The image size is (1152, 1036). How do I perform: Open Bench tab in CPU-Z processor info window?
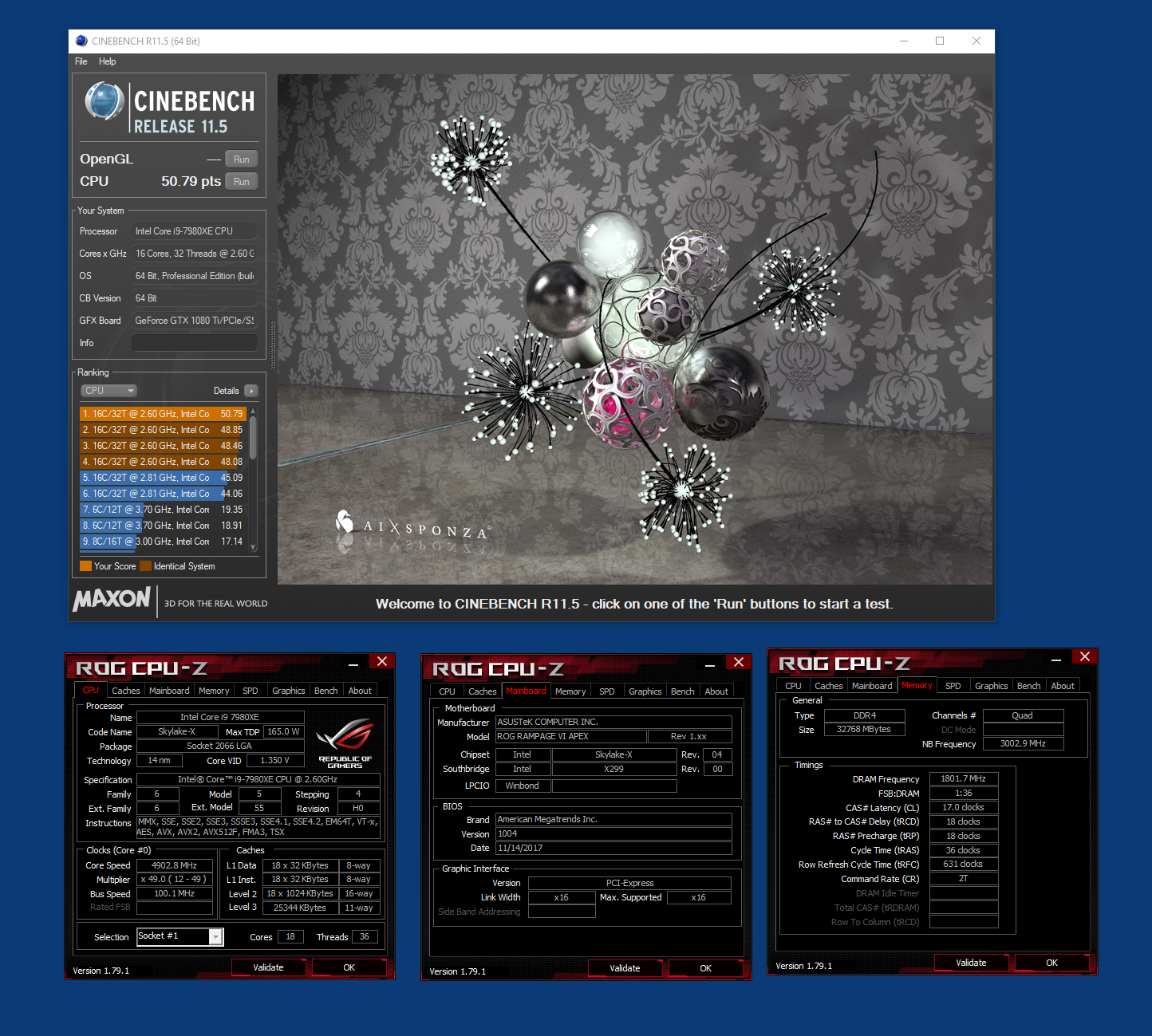[326, 691]
